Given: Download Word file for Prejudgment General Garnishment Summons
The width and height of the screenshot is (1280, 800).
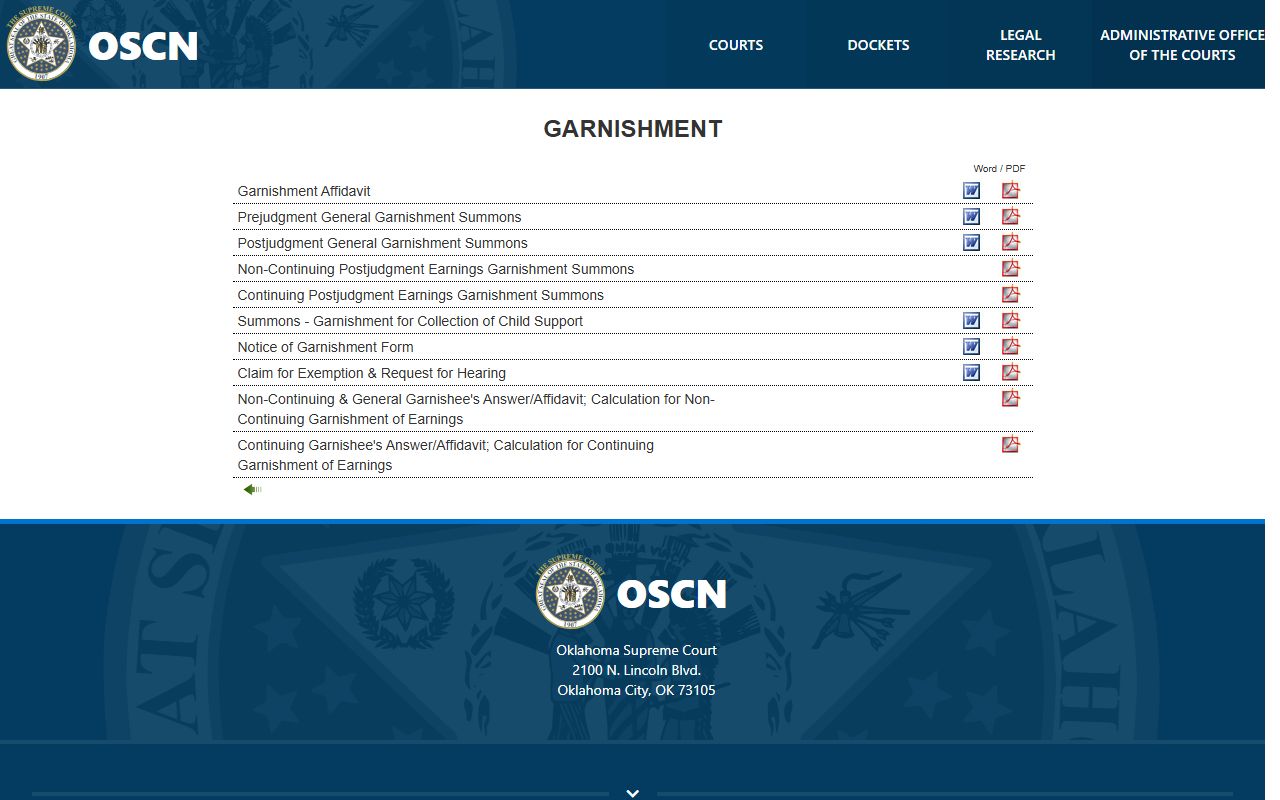Looking at the screenshot, I should pos(971,217).
